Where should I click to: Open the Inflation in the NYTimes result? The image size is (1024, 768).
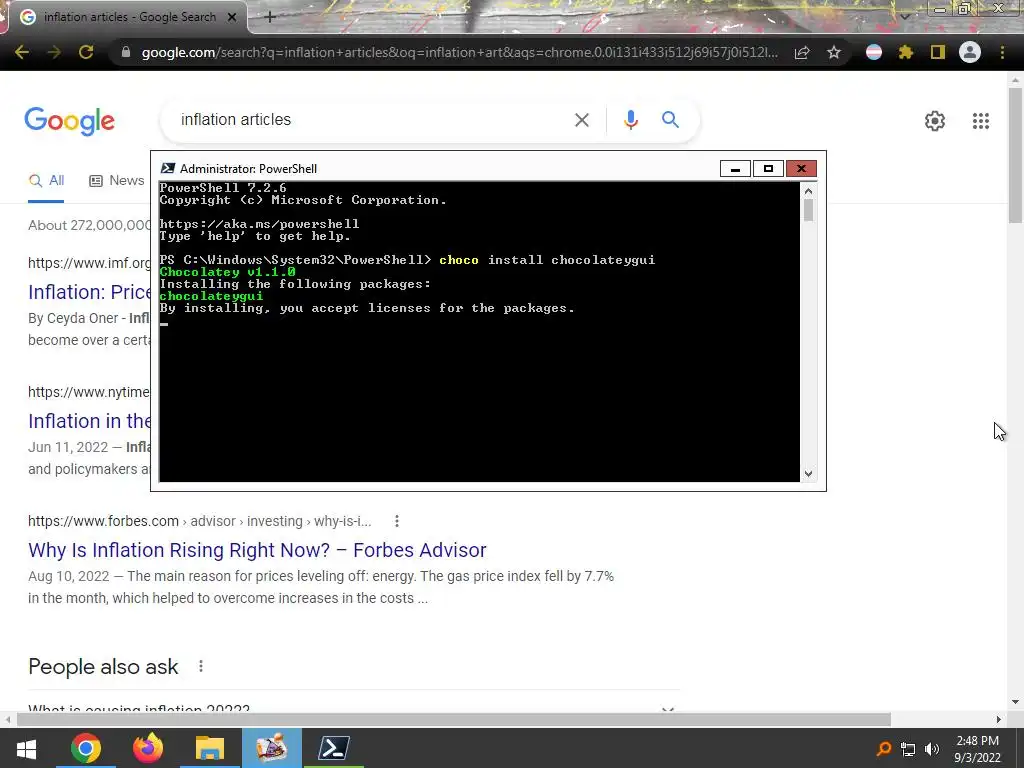(x=89, y=421)
